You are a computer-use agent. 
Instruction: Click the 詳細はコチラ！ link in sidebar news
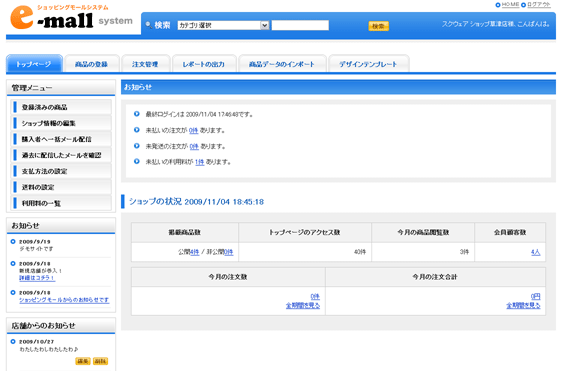tap(37, 278)
